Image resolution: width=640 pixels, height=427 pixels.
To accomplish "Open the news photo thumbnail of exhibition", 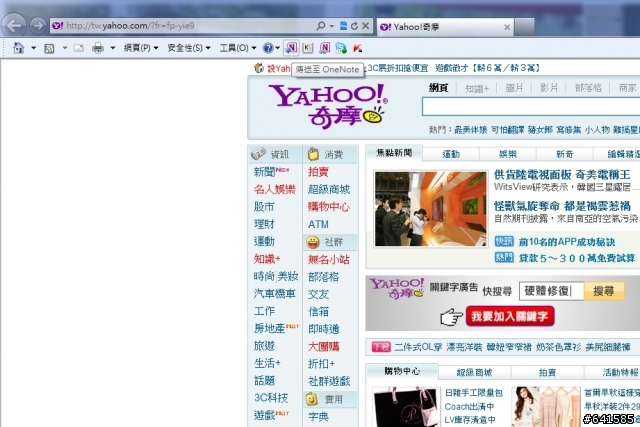I will pos(431,209).
